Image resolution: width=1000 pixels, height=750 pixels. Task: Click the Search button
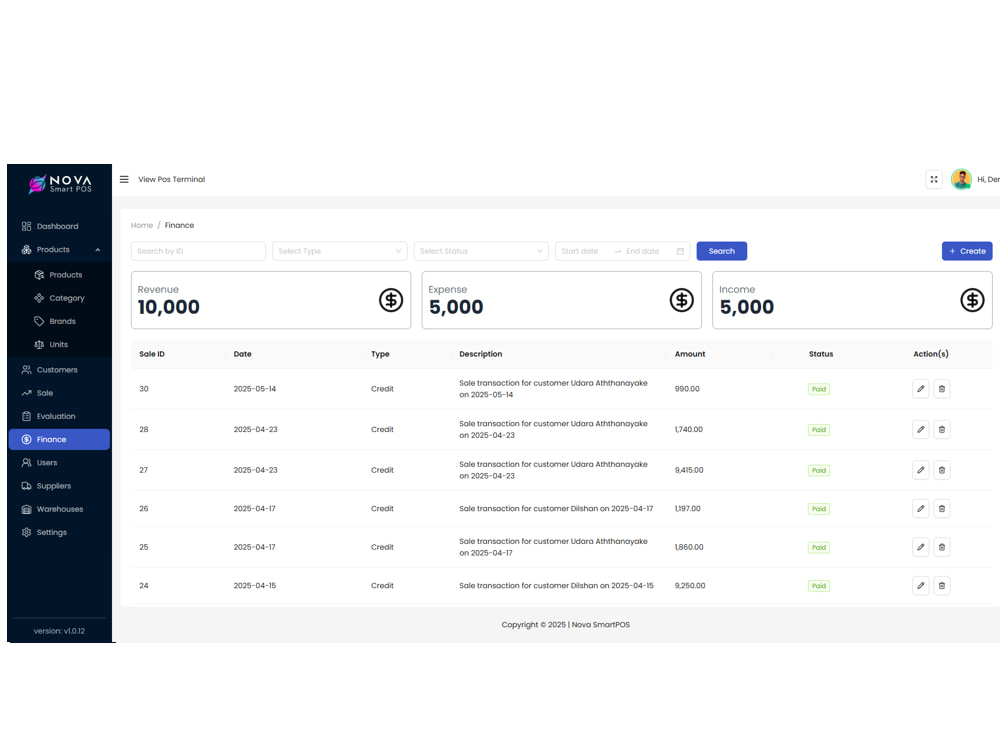tap(721, 251)
